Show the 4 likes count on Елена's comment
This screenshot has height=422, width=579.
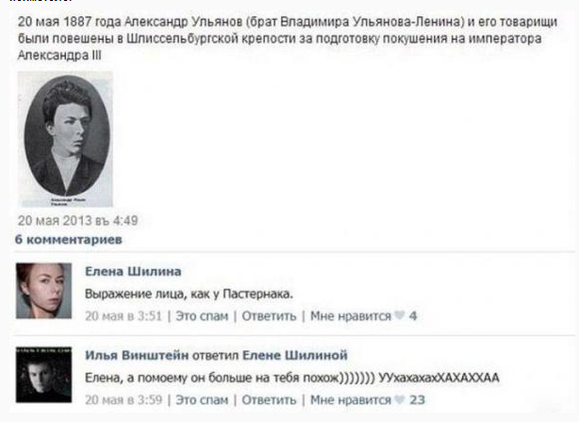tap(413, 316)
